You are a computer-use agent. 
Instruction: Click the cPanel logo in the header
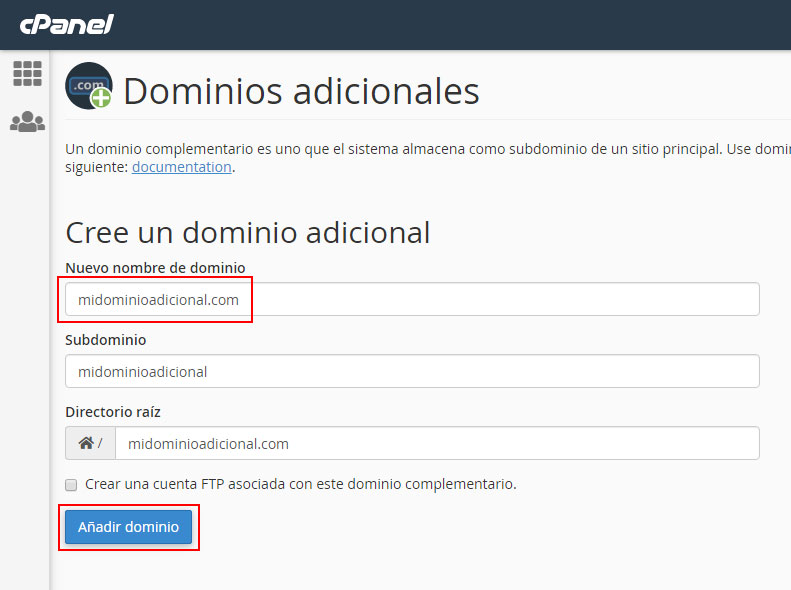pyautogui.click(x=66, y=23)
